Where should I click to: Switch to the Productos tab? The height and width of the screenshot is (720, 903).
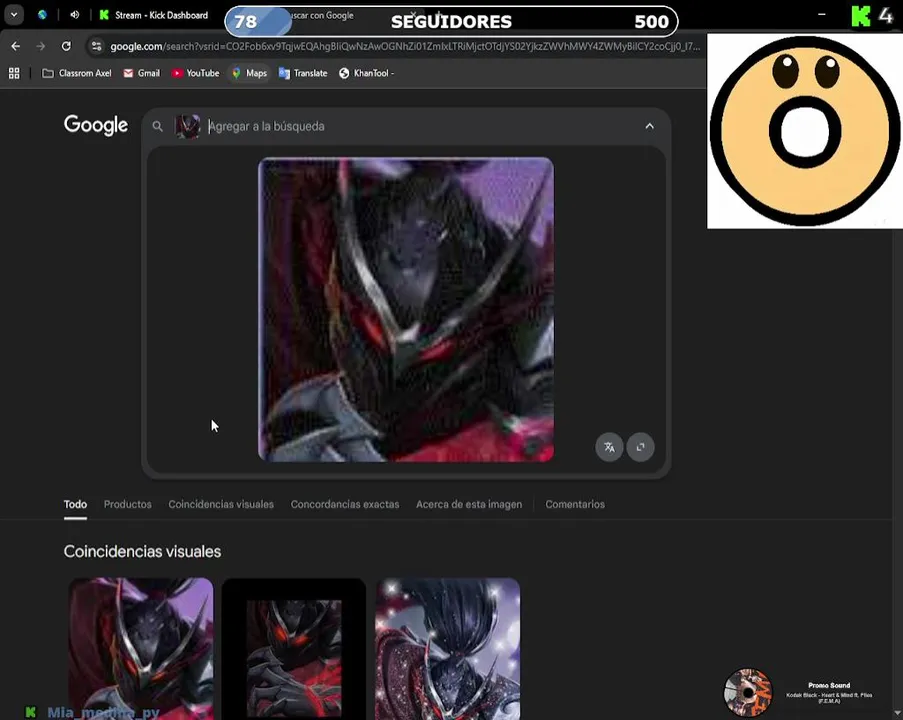pos(128,505)
